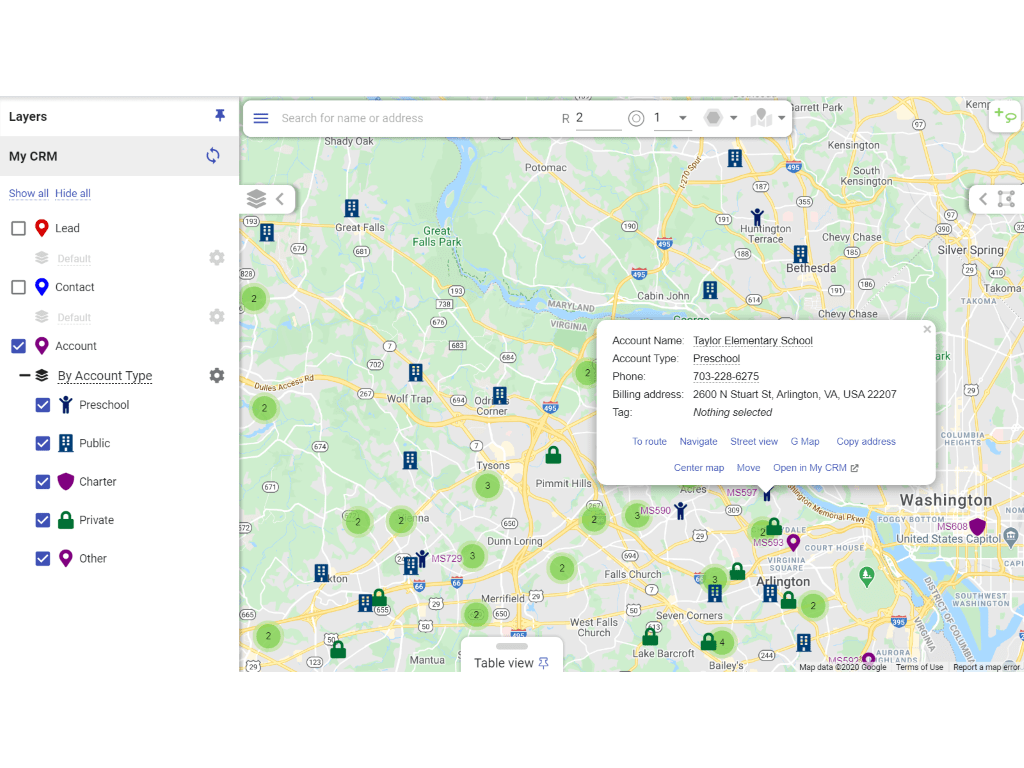Collapse the panel using the left chevron near the layers icon
1024x768 pixels.
click(x=277, y=198)
